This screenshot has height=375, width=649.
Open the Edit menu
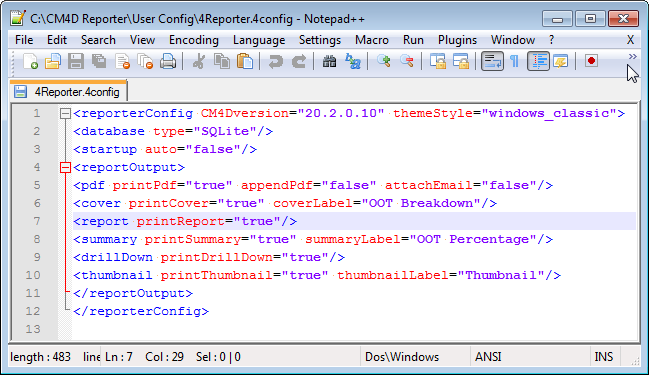[x=57, y=40]
